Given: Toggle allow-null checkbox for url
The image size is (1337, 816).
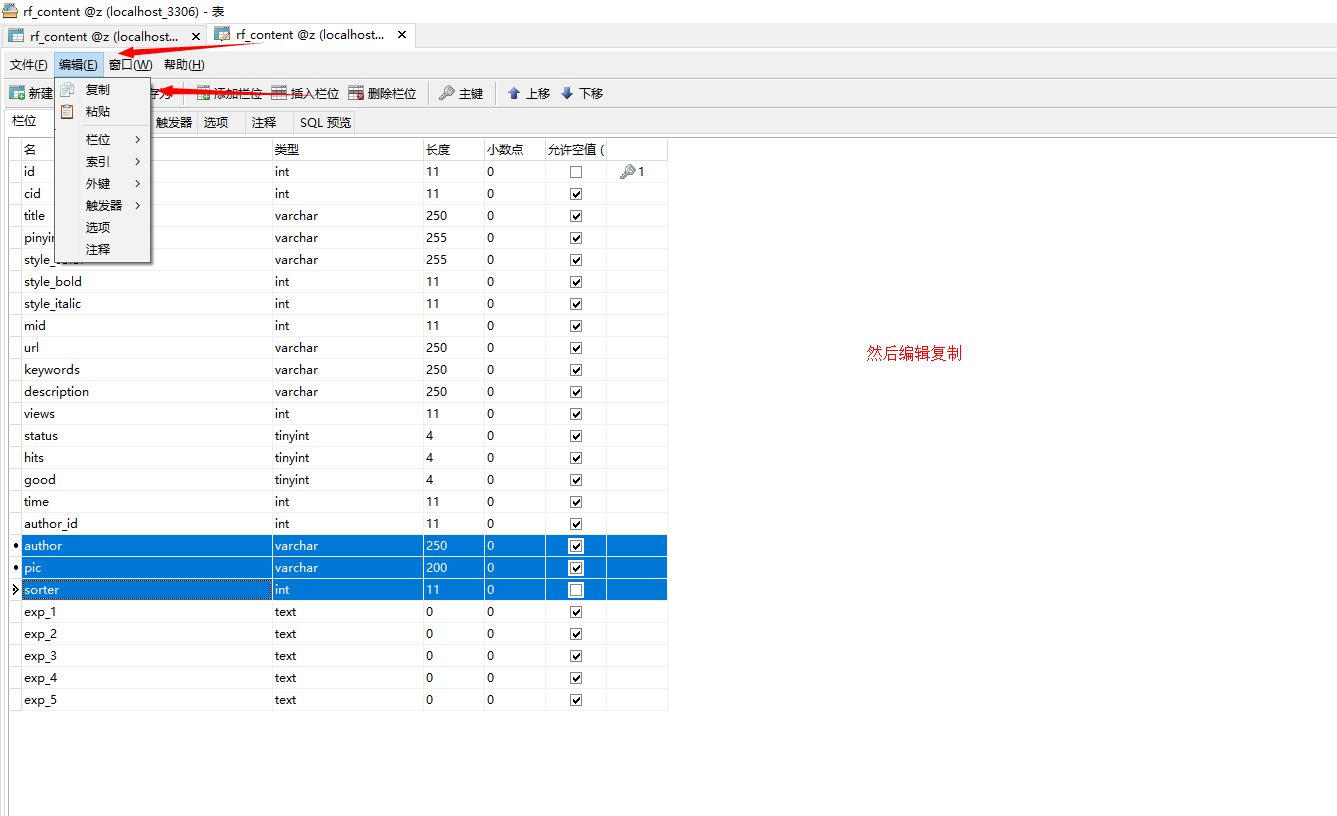Looking at the screenshot, I should pyautogui.click(x=576, y=348).
